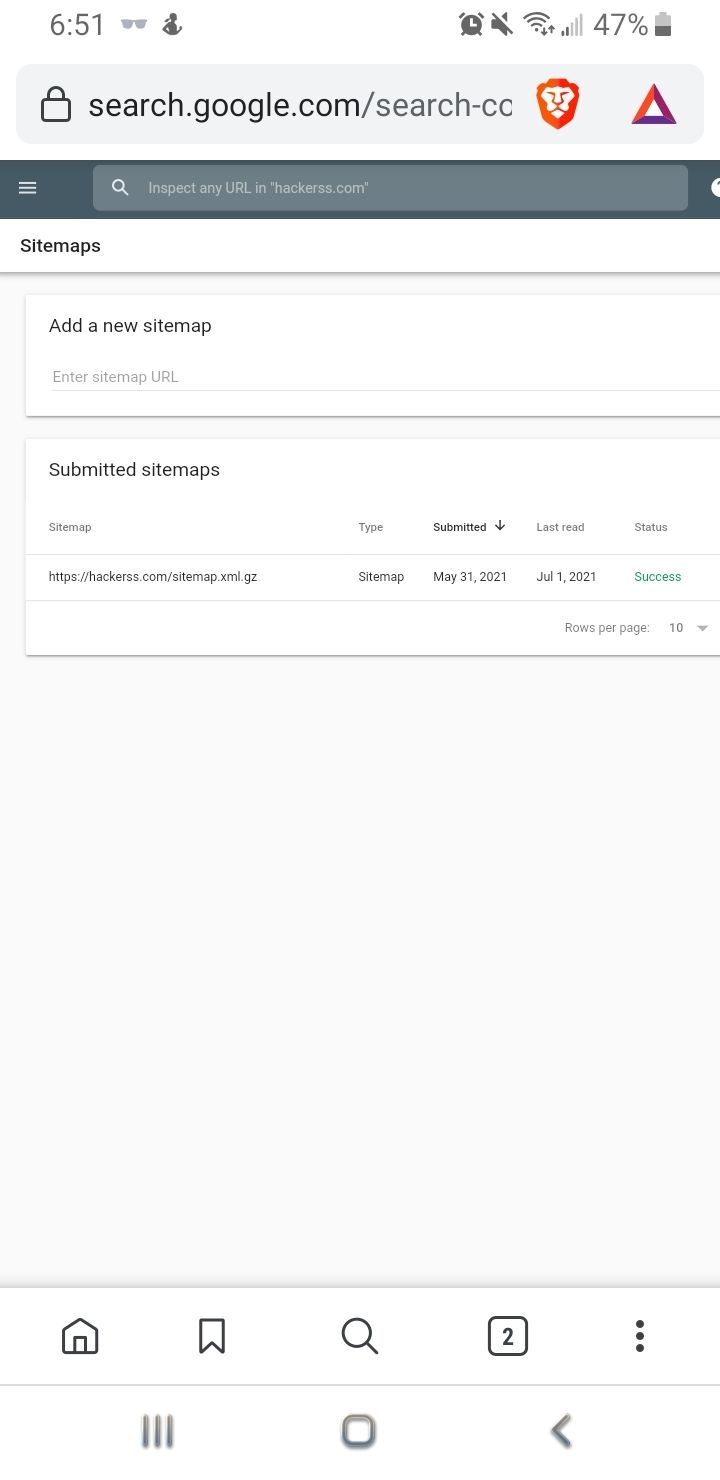Open the hamburger navigation menu

[x=28, y=188]
